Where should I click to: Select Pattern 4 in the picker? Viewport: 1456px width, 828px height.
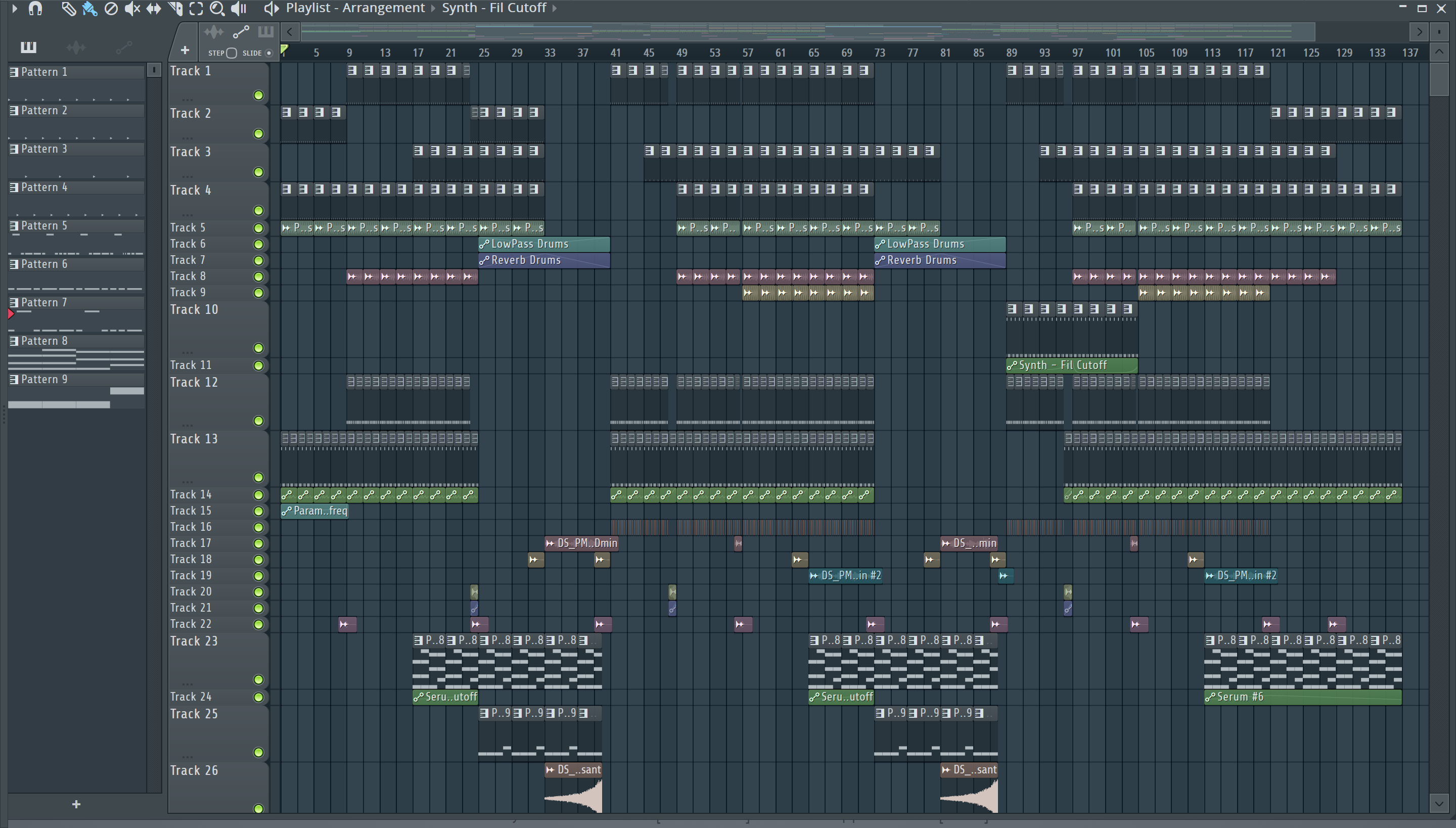click(x=77, y=188)
